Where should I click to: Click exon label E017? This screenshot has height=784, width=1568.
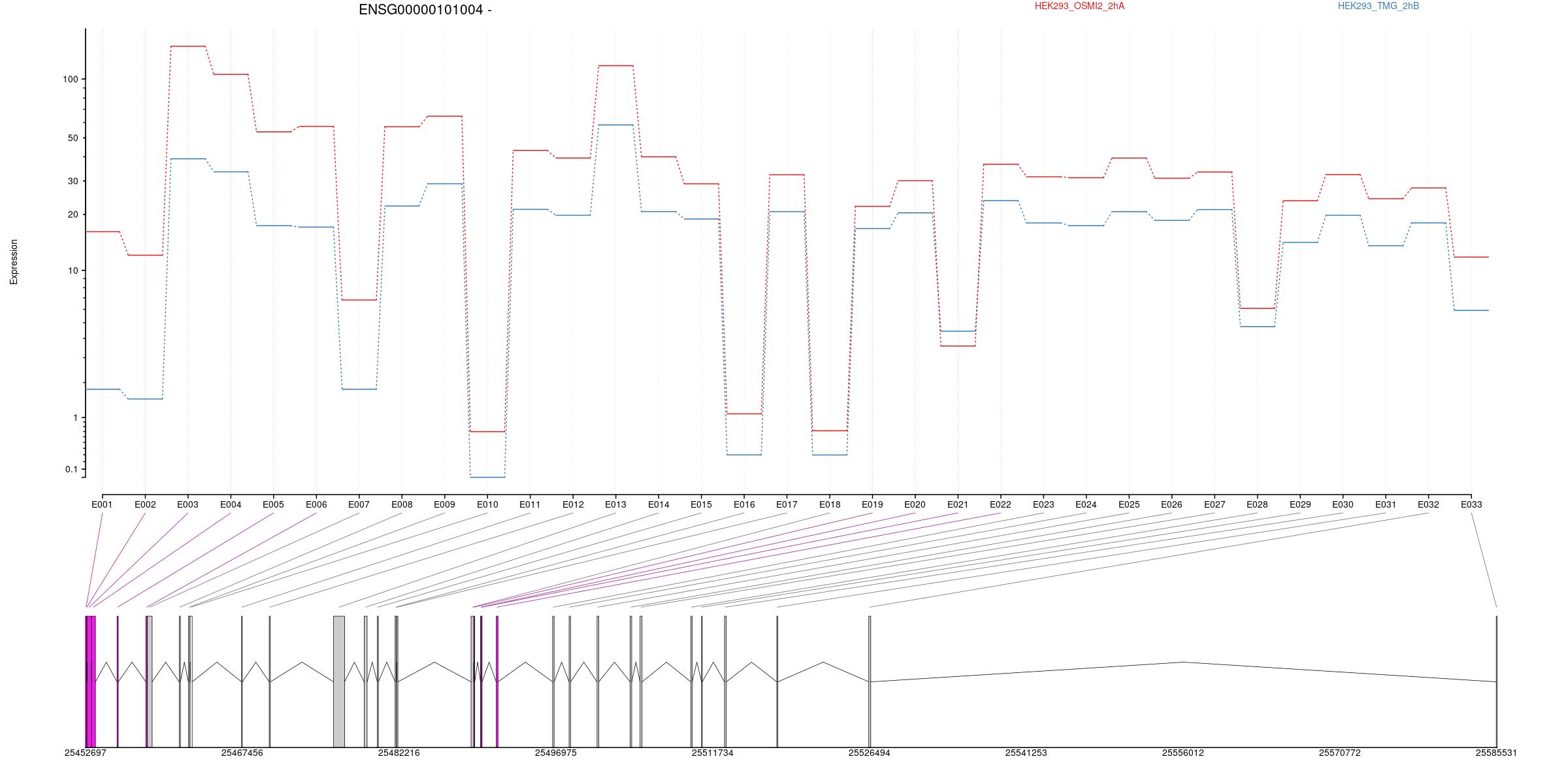tap(787, 504)
